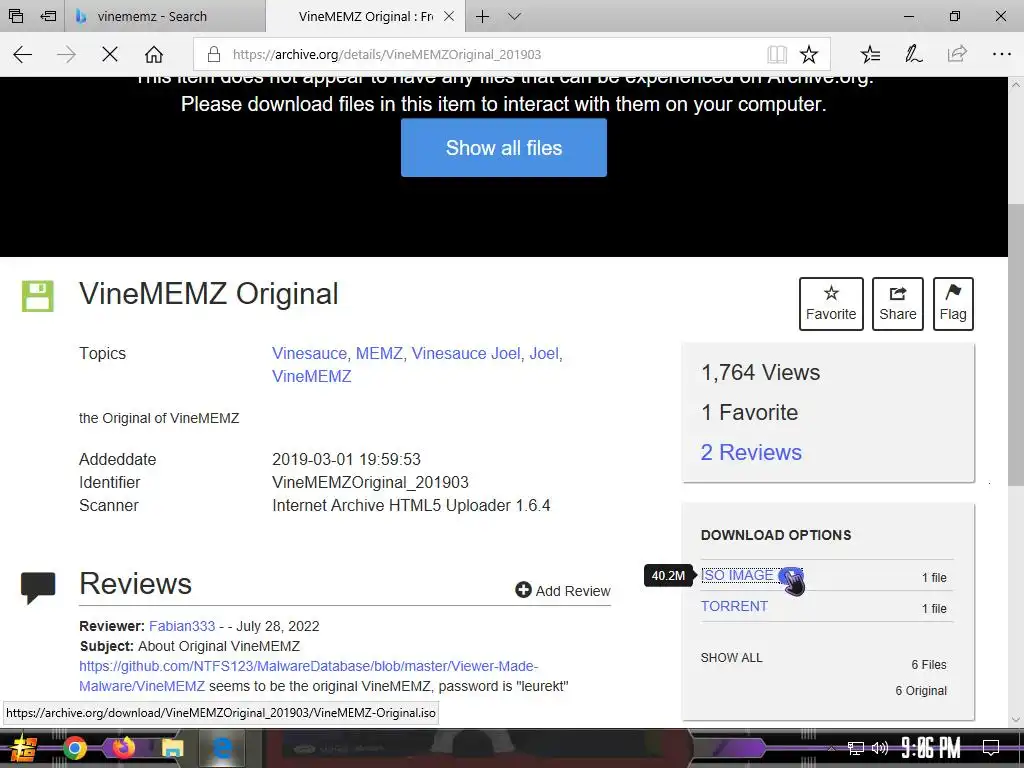The width and height of the screenshot is (1024, 768).
Task: Click the Reviews speech bubble icon
Action: click(x=38, y=587)
